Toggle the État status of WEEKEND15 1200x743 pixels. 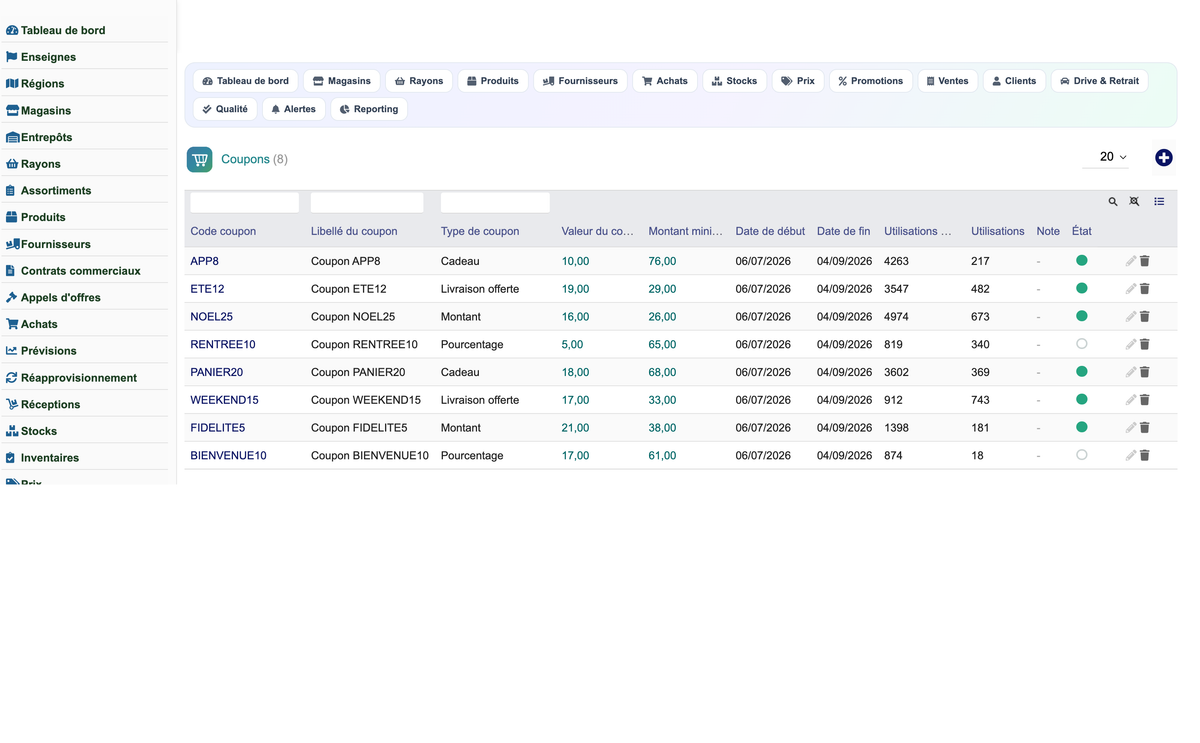coord(1082,399)
